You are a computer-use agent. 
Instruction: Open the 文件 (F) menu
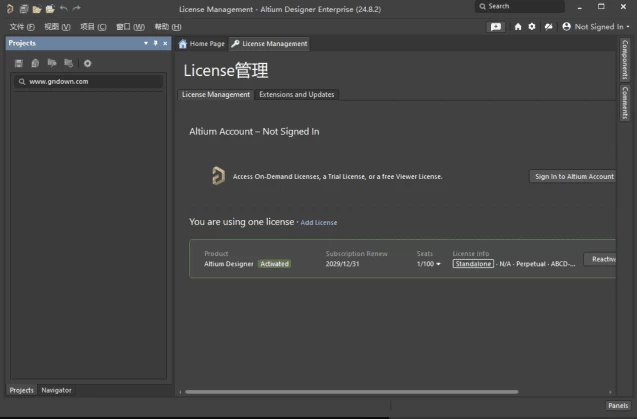click(x=22, y=27)
